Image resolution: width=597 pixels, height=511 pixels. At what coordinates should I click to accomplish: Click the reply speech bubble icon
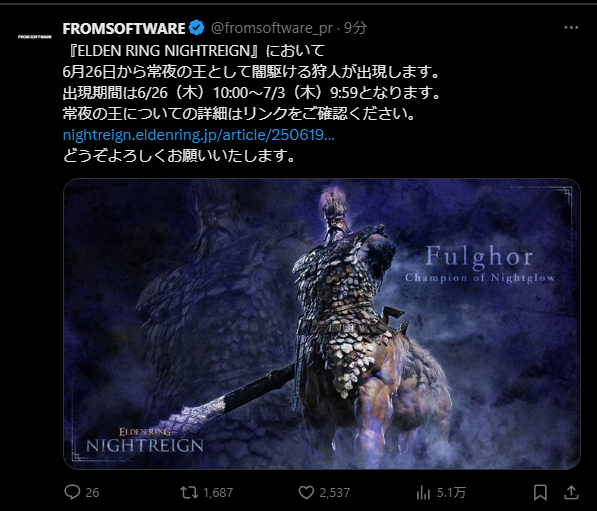tap(72, 492)
